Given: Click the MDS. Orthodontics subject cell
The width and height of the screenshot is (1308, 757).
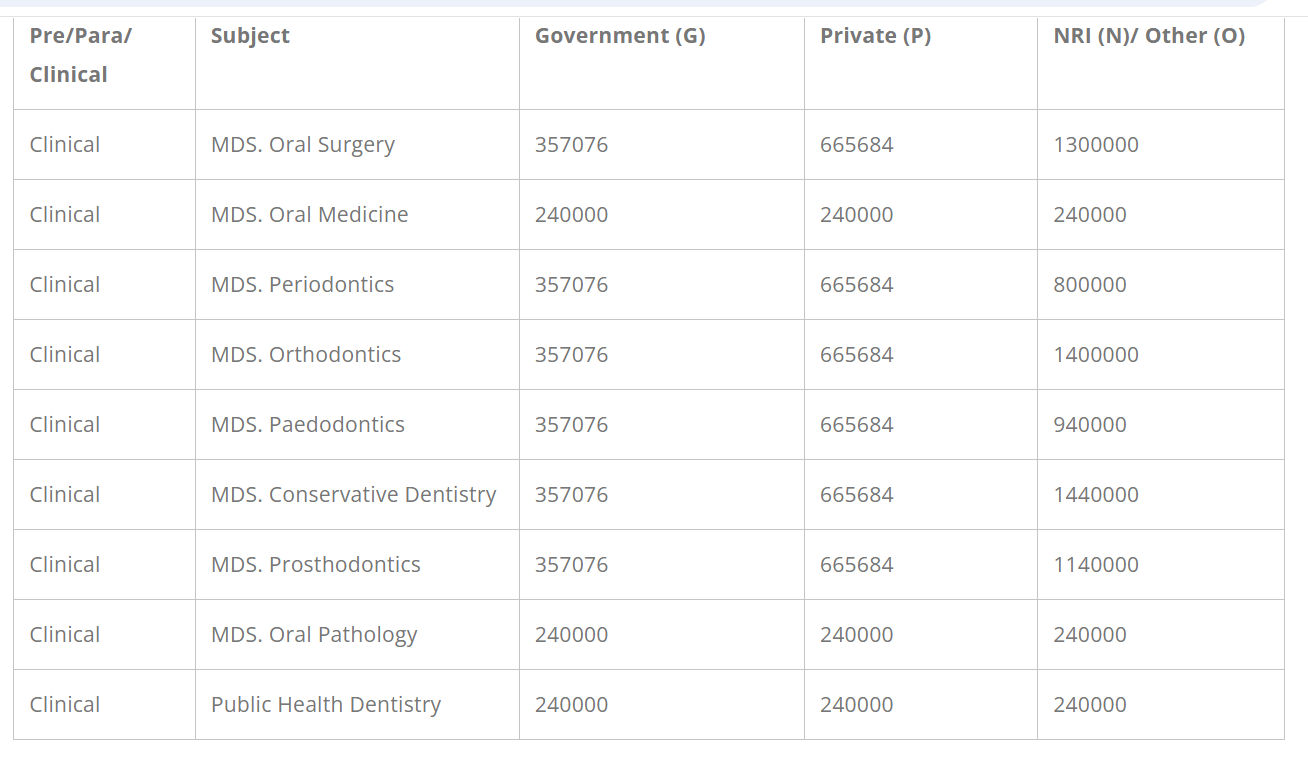Looking at the screenshot, I should click(x=306, y=355).
